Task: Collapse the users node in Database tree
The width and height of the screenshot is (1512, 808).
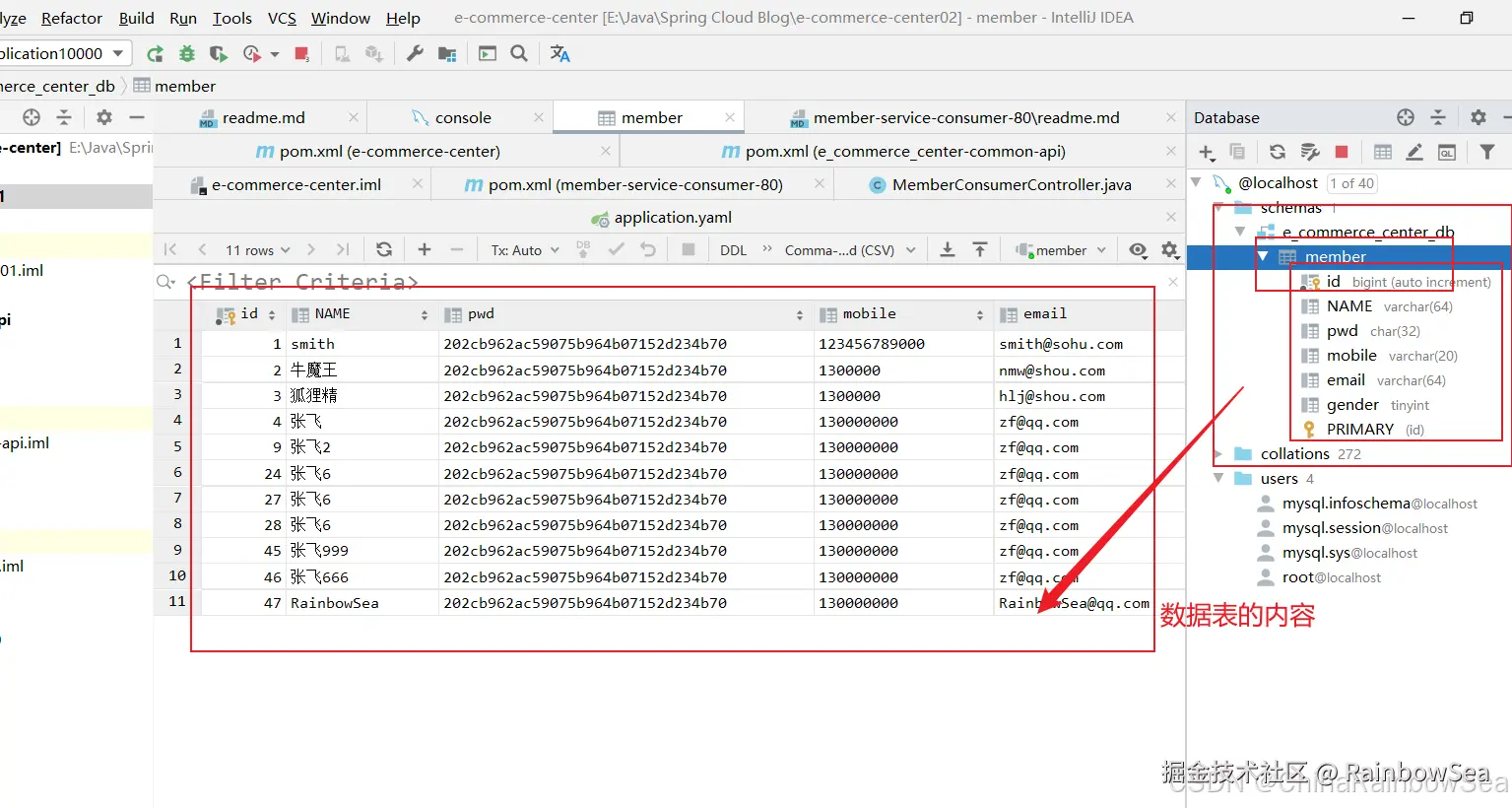Action: pyautogui.click(x=1218, y=478)
